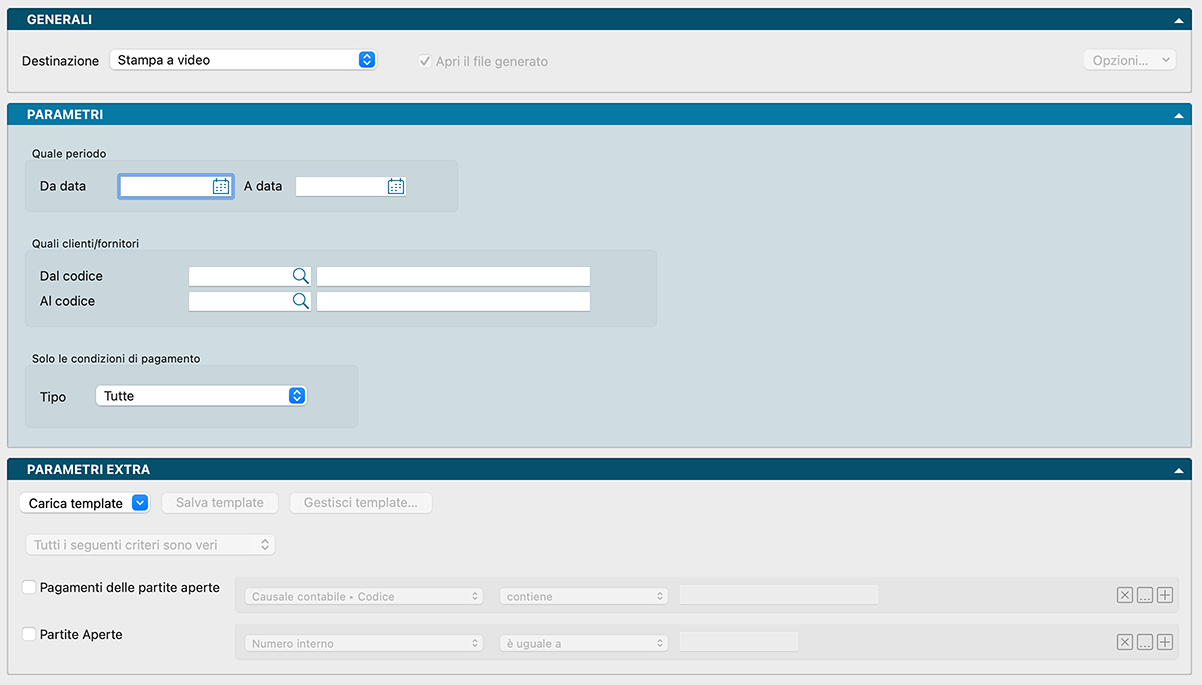The image size is (1202, 685).
Task: Enable the Partite Aperte checkbox
Action: [29, 634]
